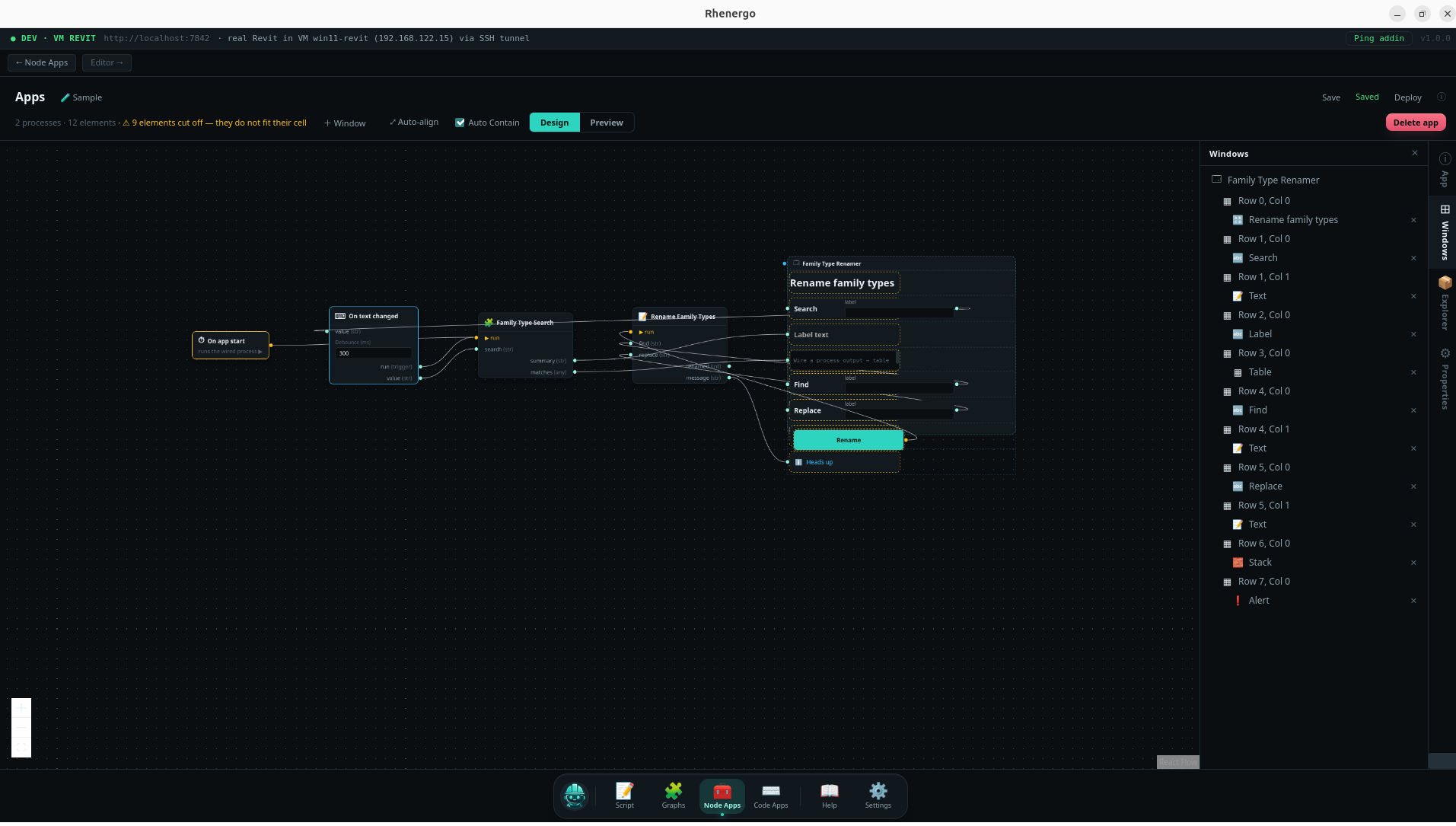Remove the Replace element from tree
The width and height of the screenshot is (1456, 826).
pos(1413,486)
